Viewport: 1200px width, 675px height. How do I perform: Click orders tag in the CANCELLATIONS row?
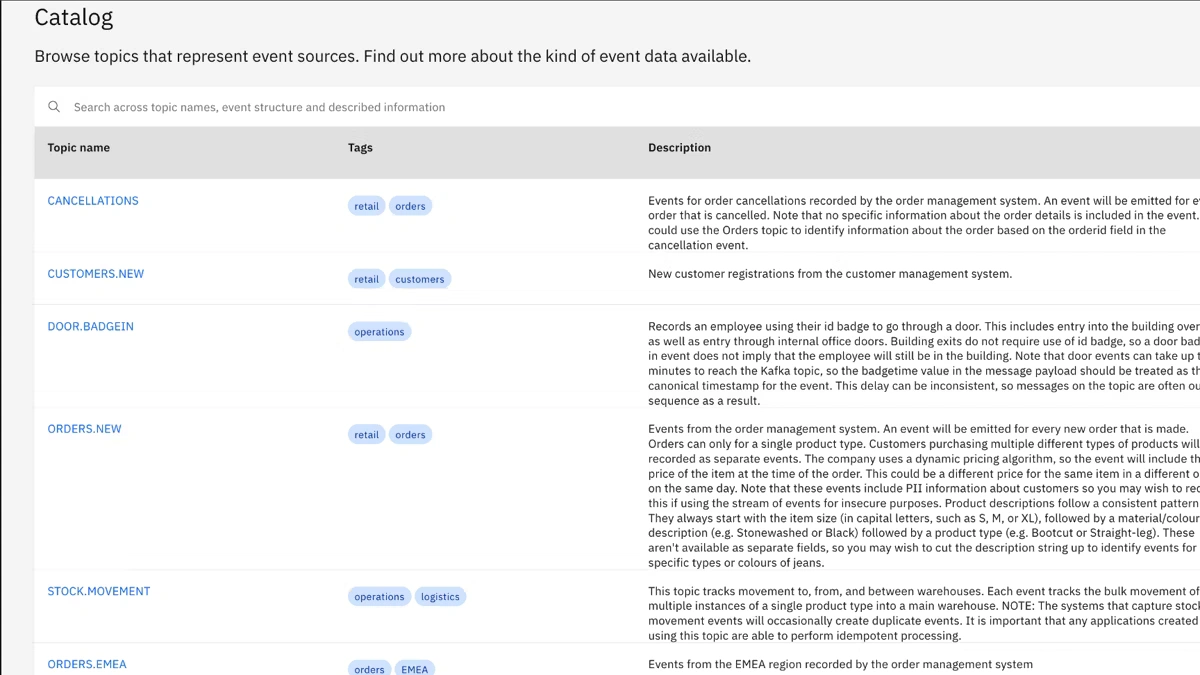pos(410,206)
